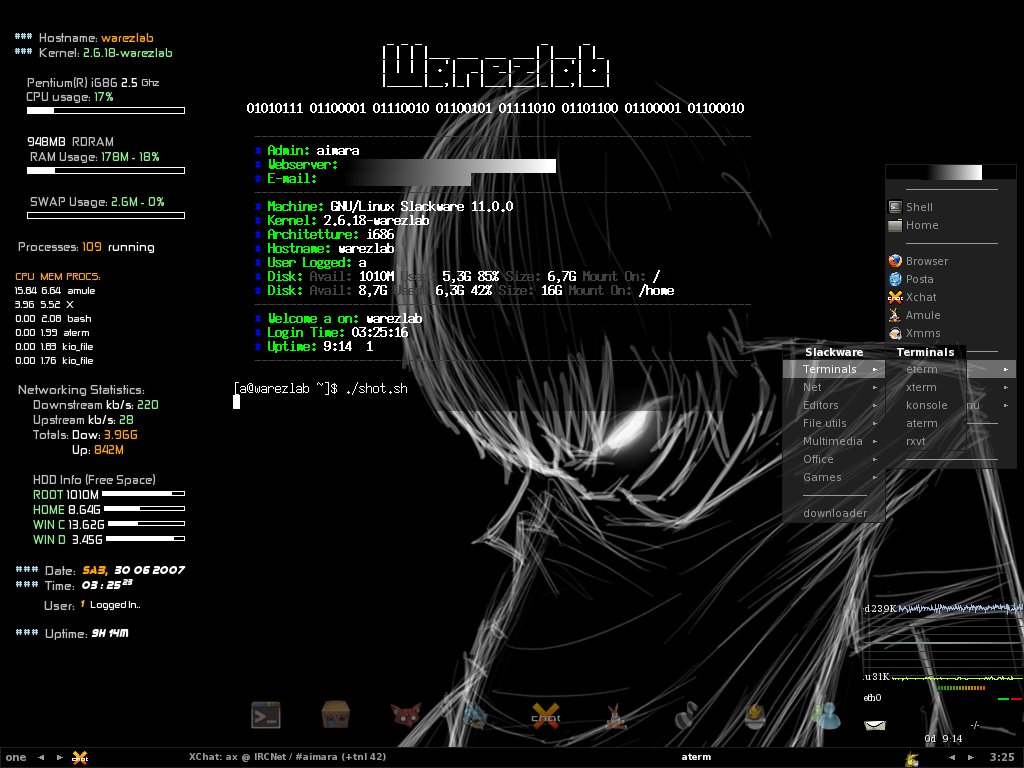Screen dimensions: 1024x768
Task: Click next window arrow beside the clock
Action: (x=971, y=758)
